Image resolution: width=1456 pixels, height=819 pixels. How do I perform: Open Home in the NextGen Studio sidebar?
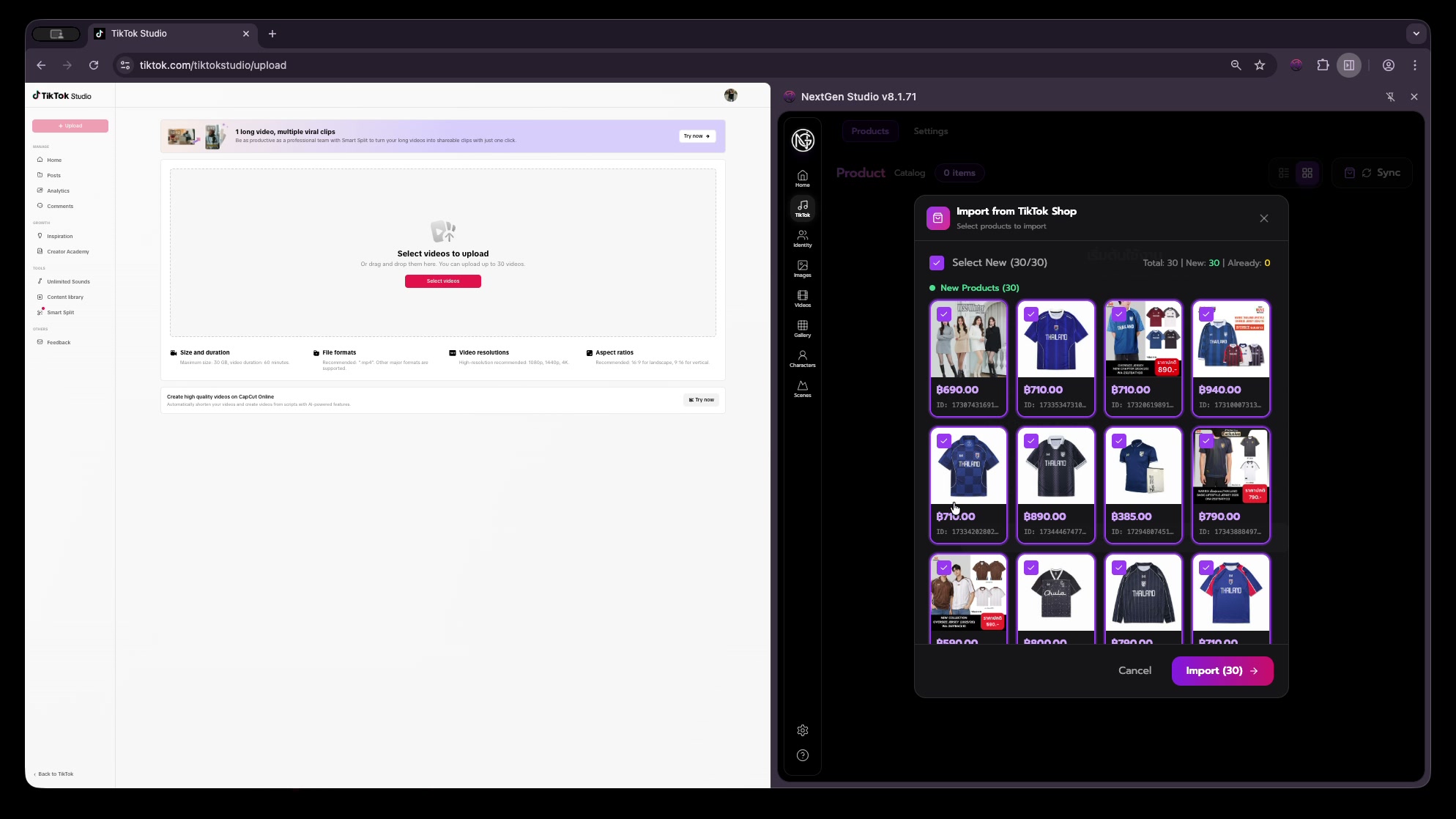(803, 179)
